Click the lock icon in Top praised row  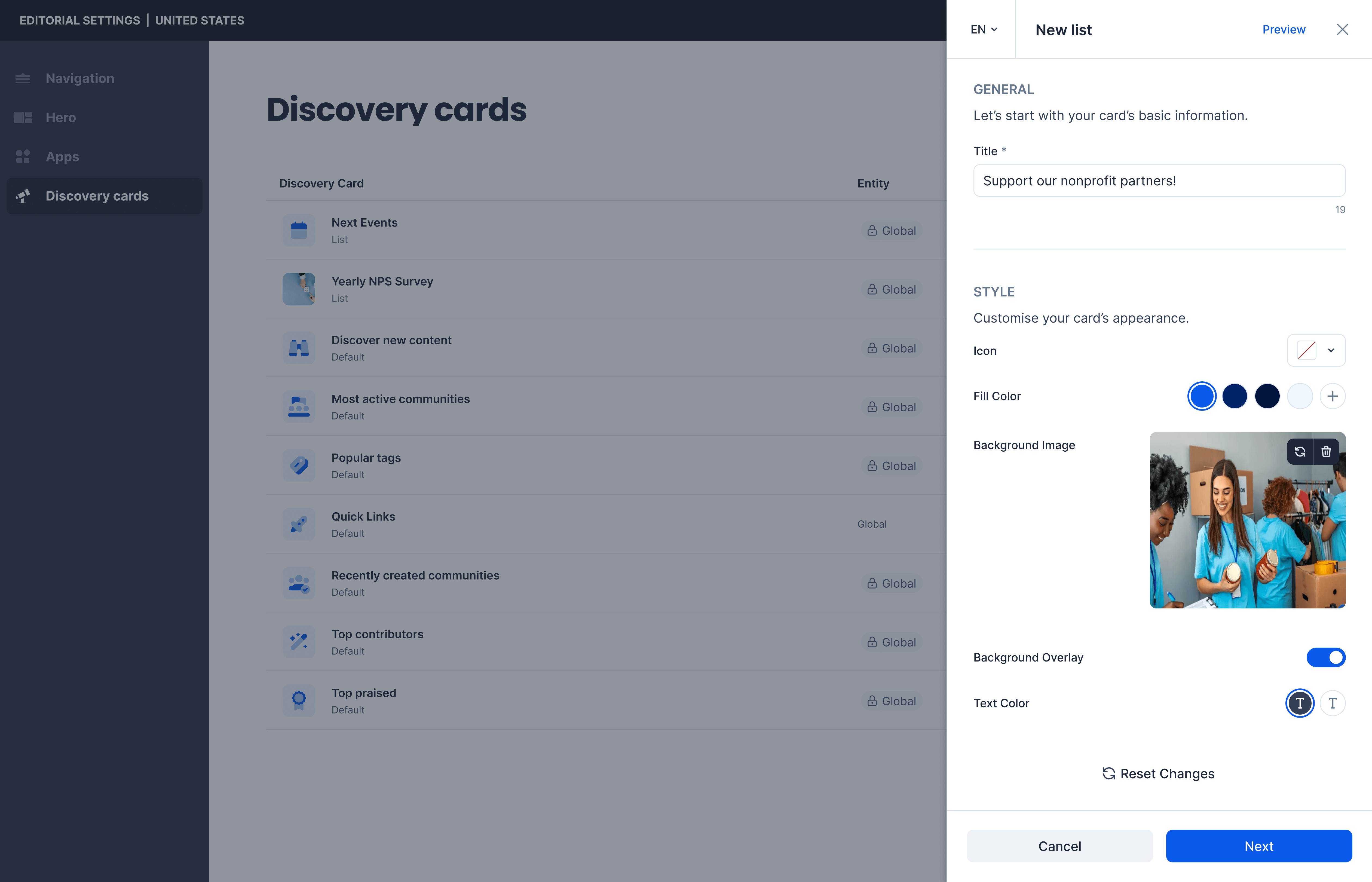(x=872, y=701)
